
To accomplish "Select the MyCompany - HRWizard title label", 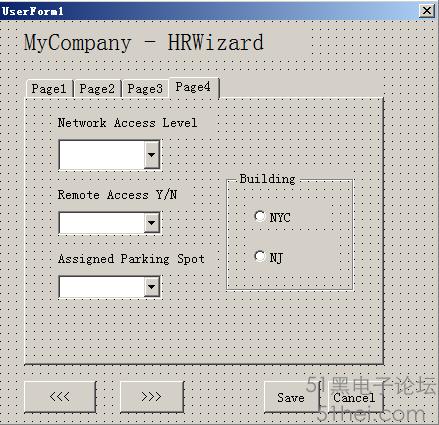I will [144, 42].
